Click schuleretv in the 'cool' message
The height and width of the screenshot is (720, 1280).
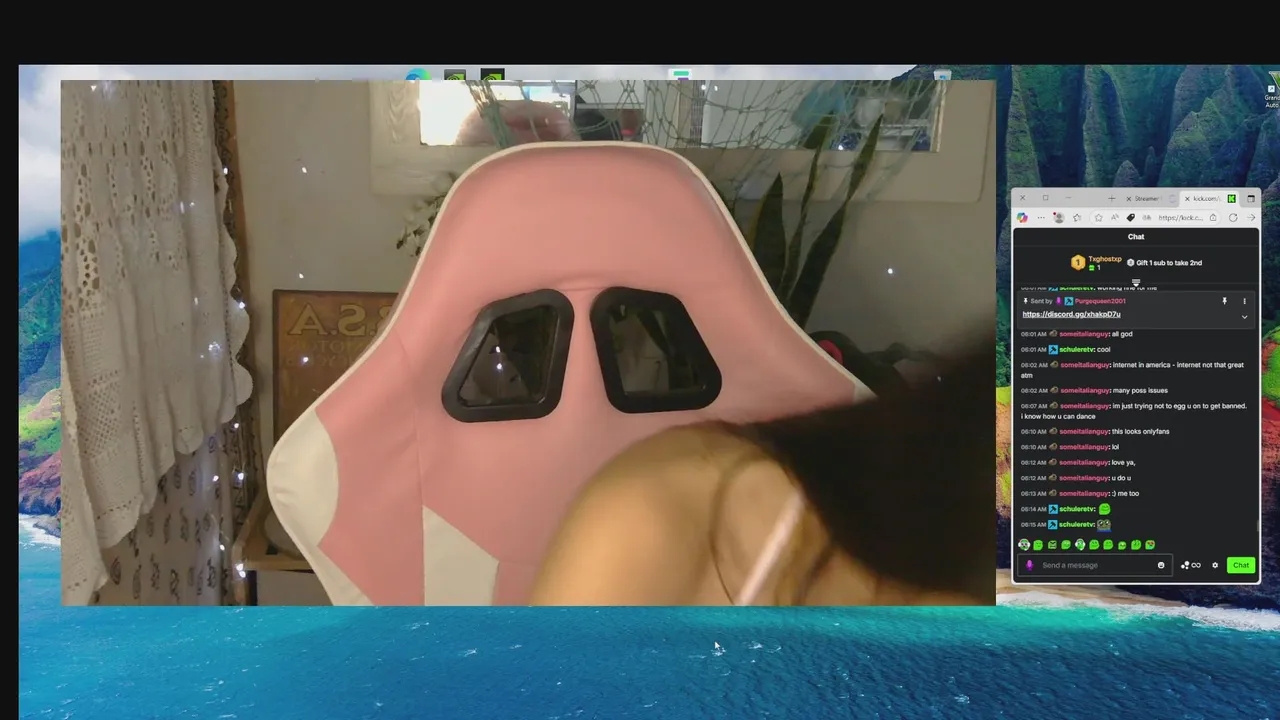coord(1076,350)
